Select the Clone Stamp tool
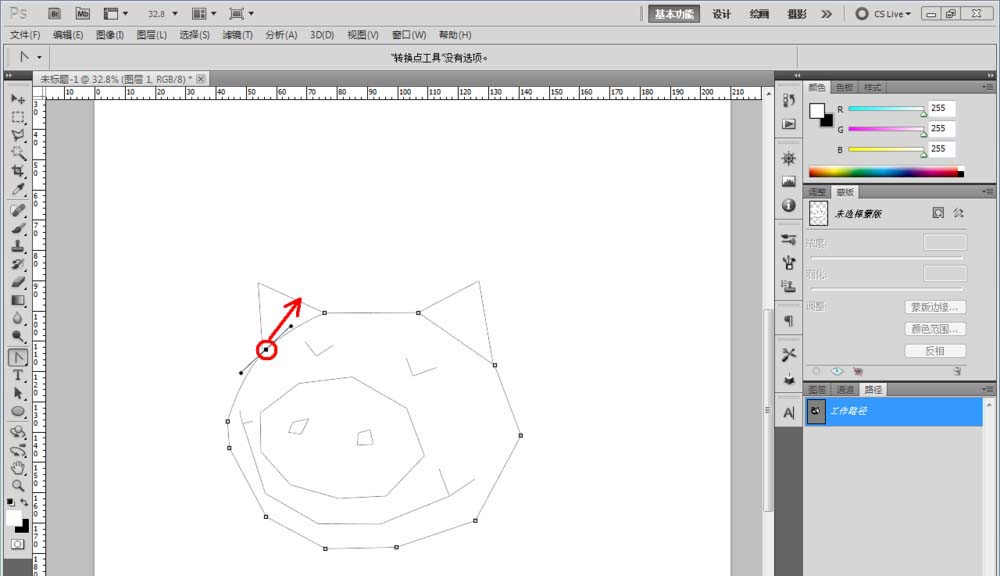Image resolution: width=1000 pixels, height=576 pixels. pyautogui.click(x=18, y=246)
